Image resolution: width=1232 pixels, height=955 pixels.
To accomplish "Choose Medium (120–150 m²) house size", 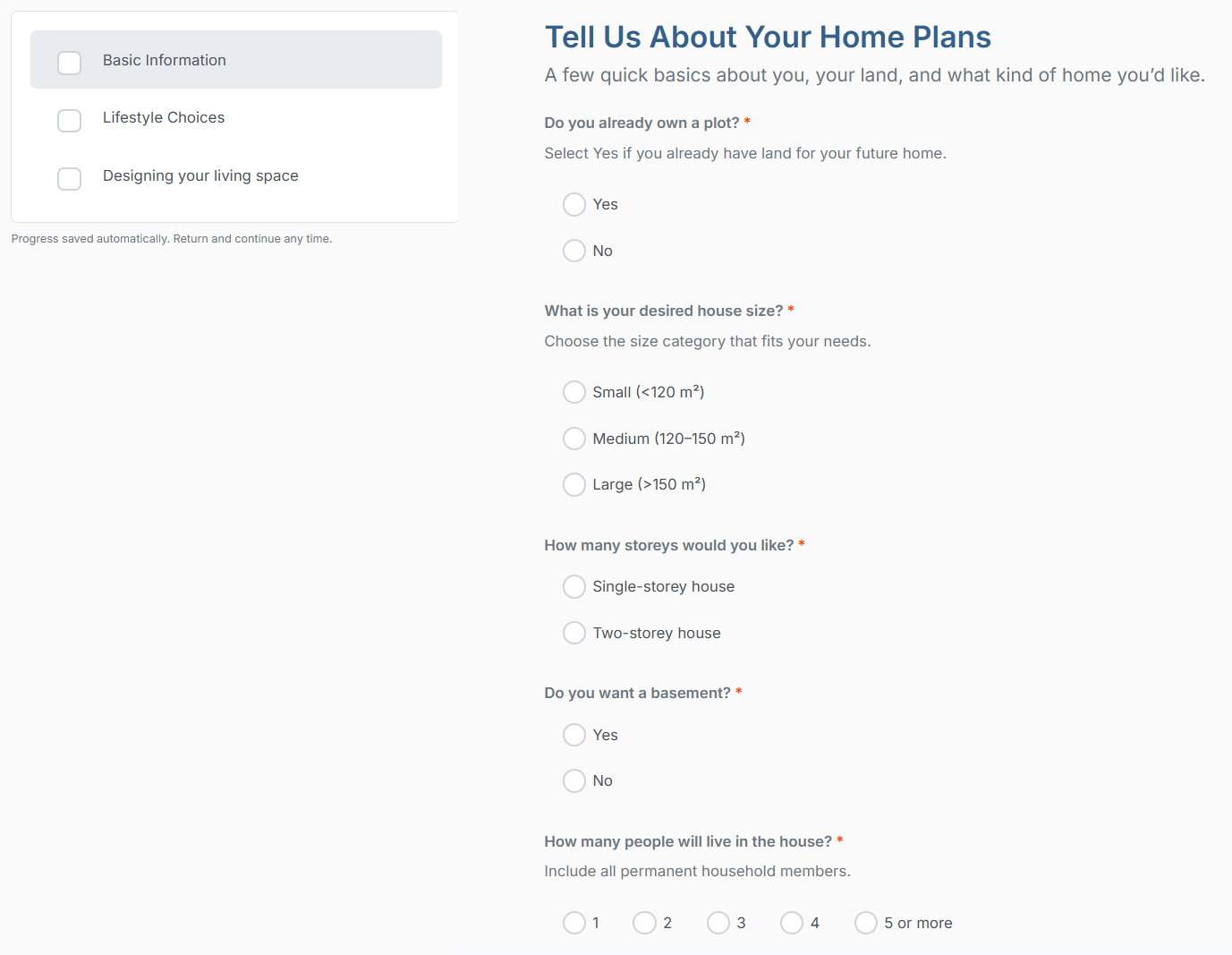I will pyautogui.click(x=574, y=439).
